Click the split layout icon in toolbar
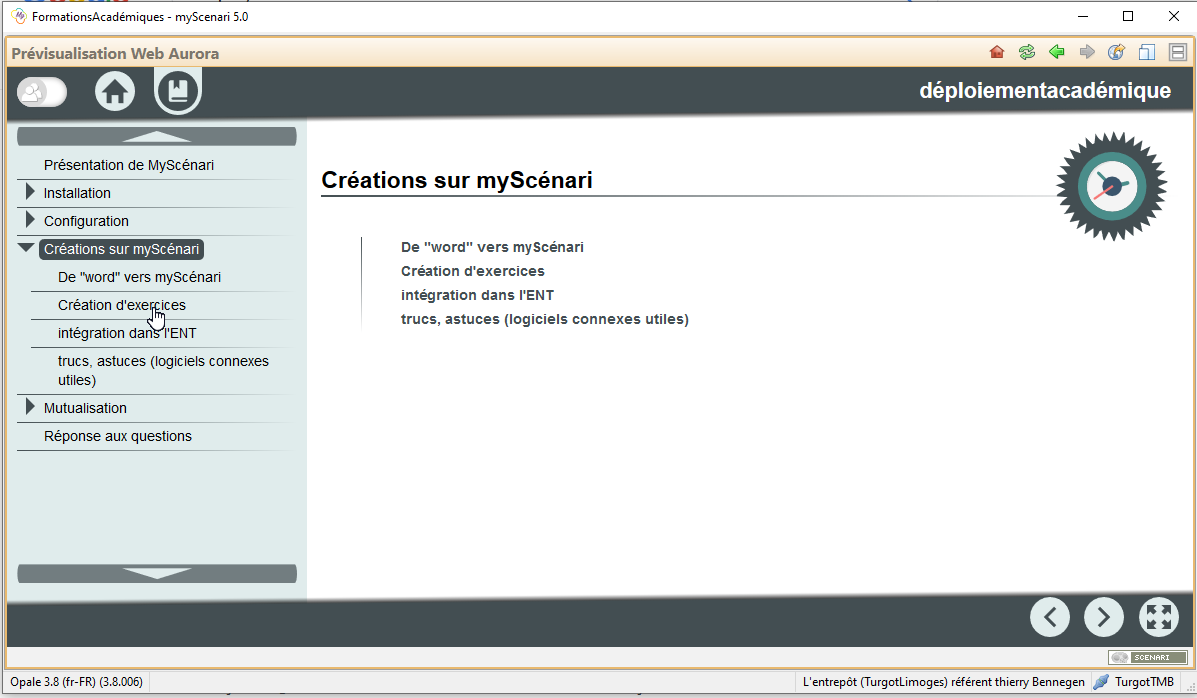The height and width of the screenshot is (698, 1197). (1178, 52)
